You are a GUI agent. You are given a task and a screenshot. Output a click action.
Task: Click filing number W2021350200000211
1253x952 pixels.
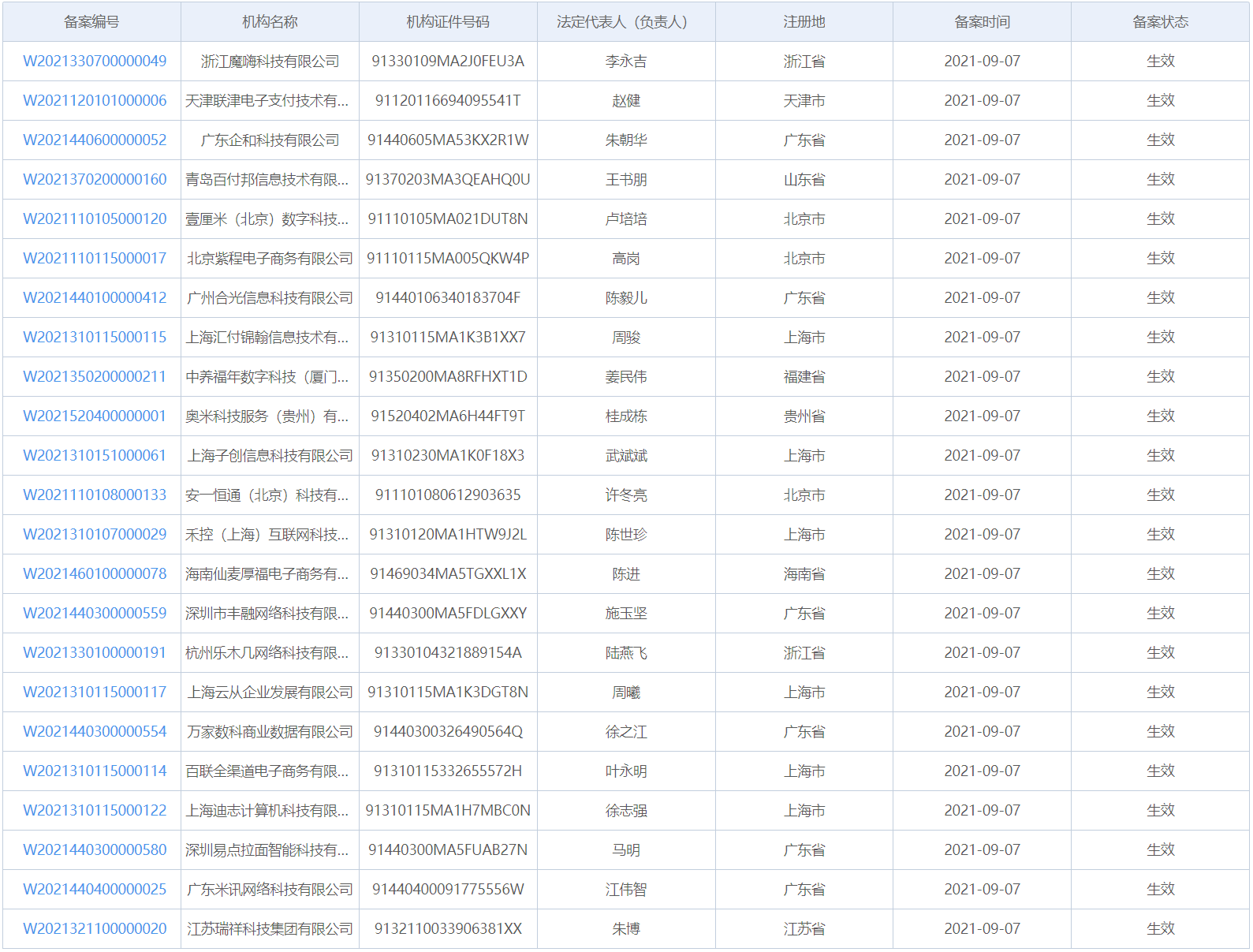pos(95,377)
